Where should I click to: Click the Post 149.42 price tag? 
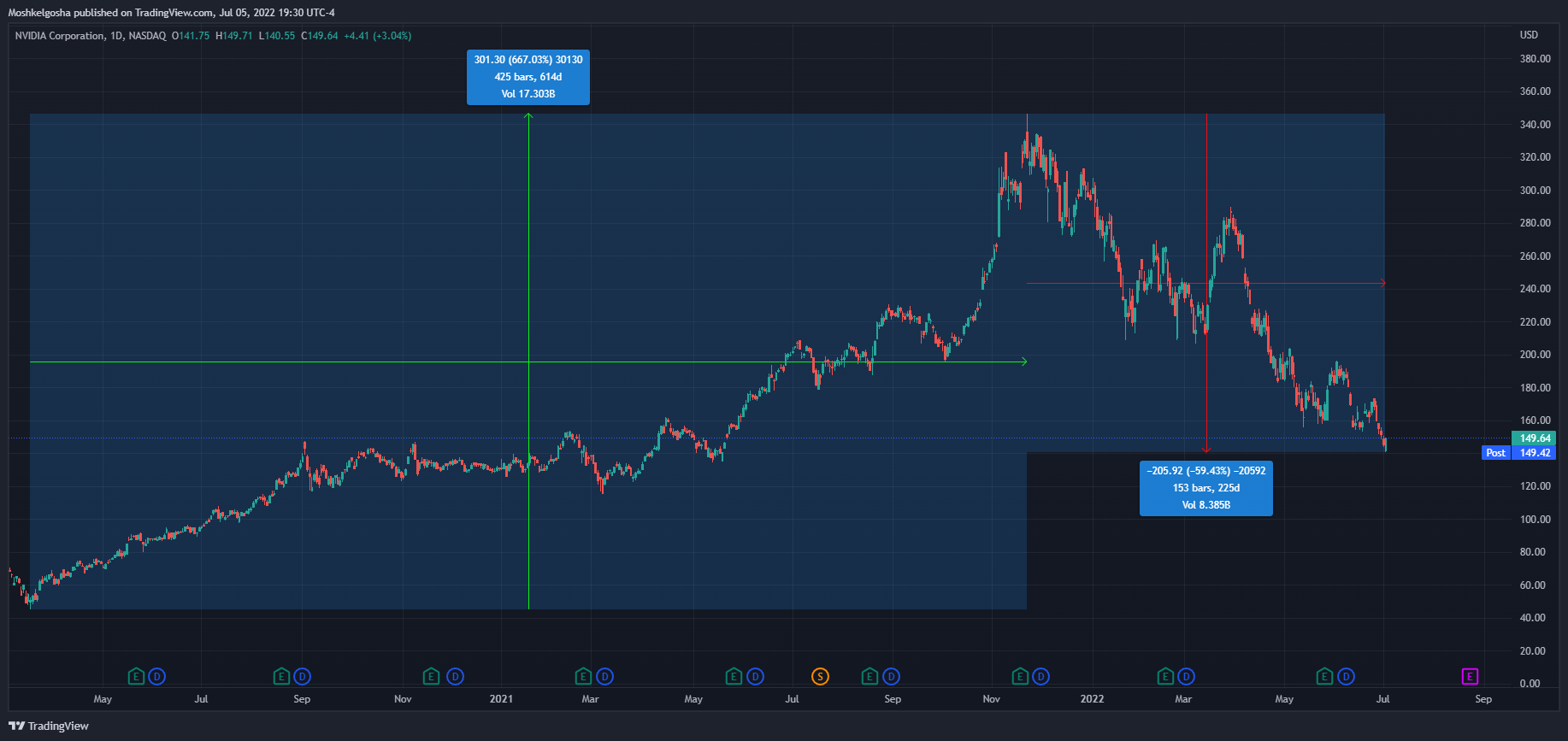(x=1518, y=453)
